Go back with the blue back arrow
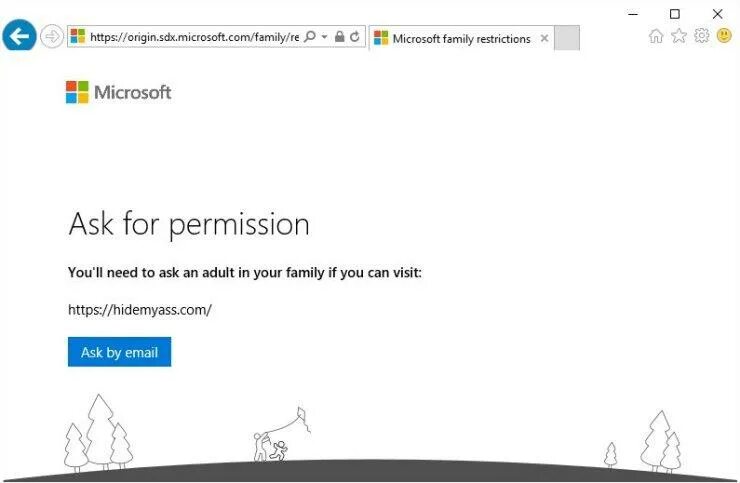The image size is (740, 483). (19, 35)
